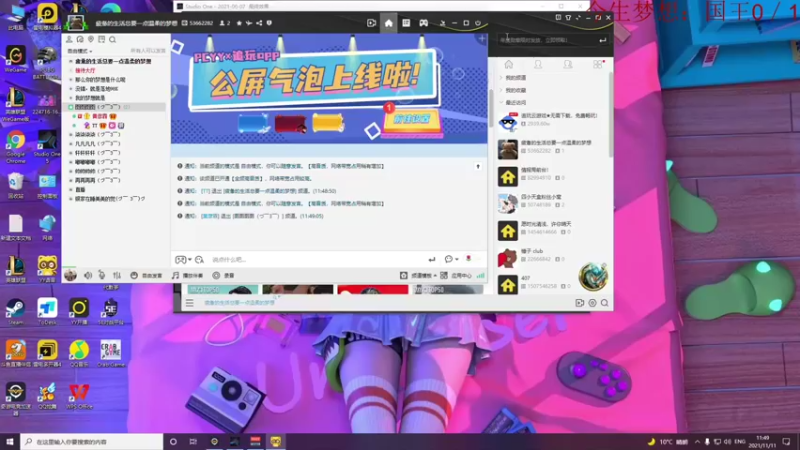The height and width of the screenshot is (450, 800).
Task: Click the user avatar in bottom control bar
Action: click(x=70, y=275)
